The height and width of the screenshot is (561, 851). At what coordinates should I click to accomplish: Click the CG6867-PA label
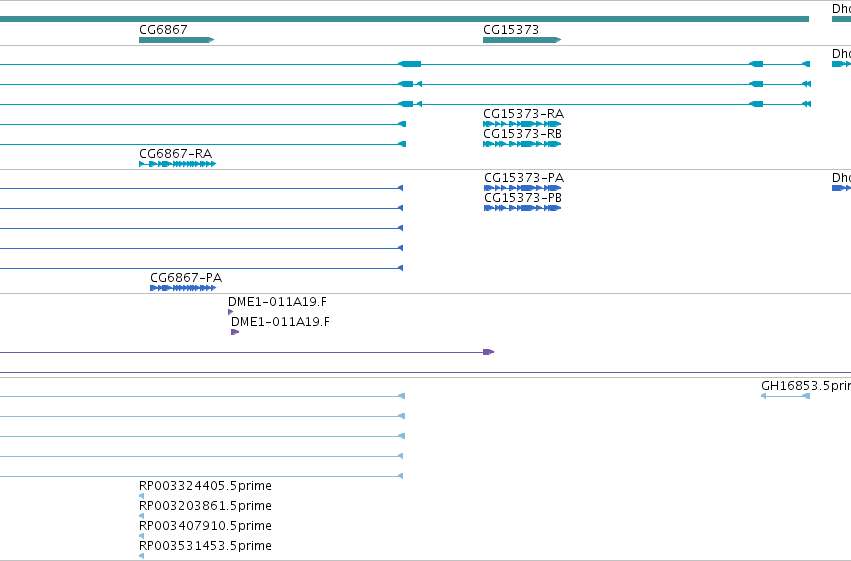click(186, 278)
